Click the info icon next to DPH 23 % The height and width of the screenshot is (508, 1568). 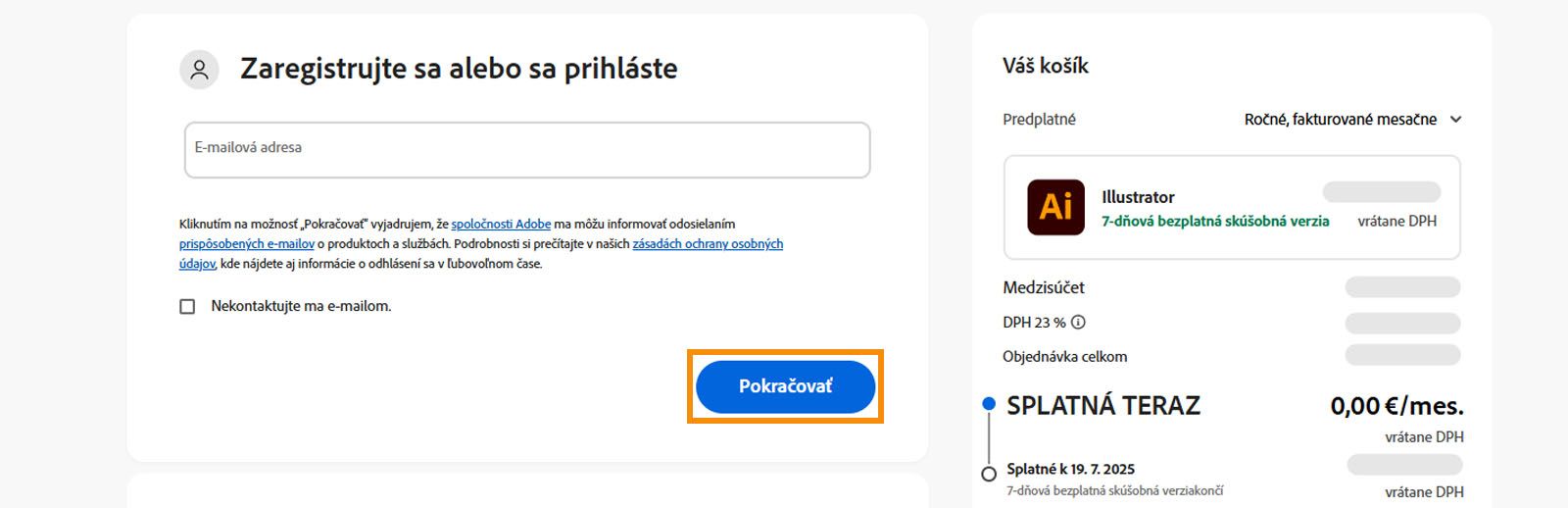pos(1078,322)
